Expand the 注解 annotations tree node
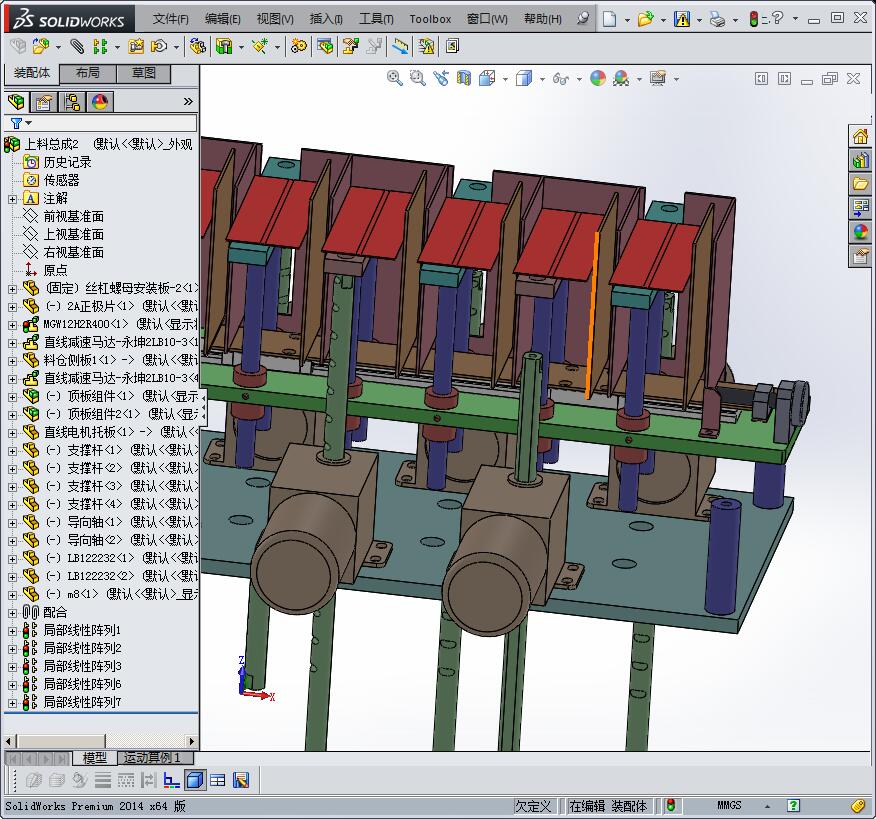Viewport: 876px width, 819px height. (12, 199)
